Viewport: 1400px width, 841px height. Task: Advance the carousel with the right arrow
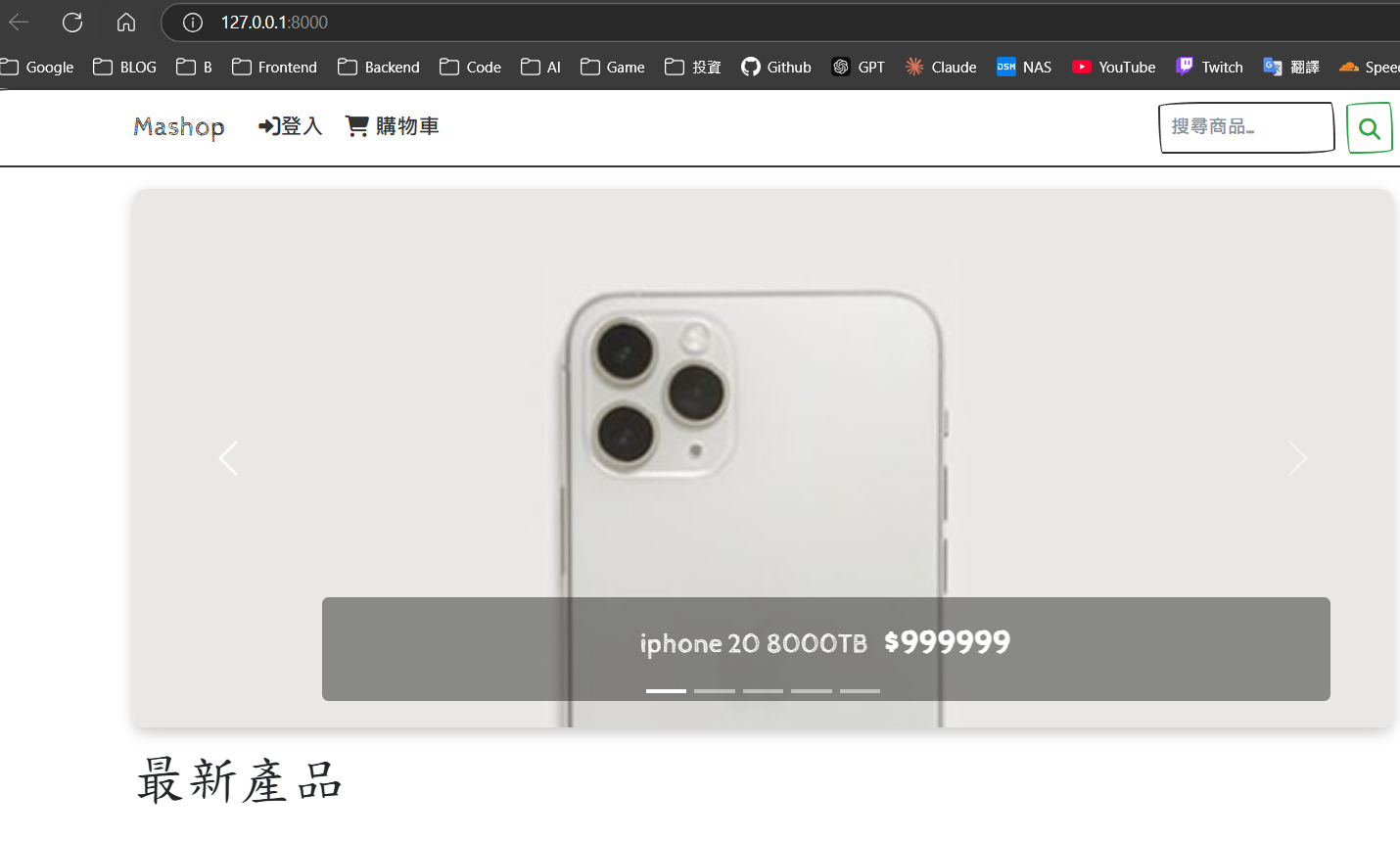tap(1298, 457)
